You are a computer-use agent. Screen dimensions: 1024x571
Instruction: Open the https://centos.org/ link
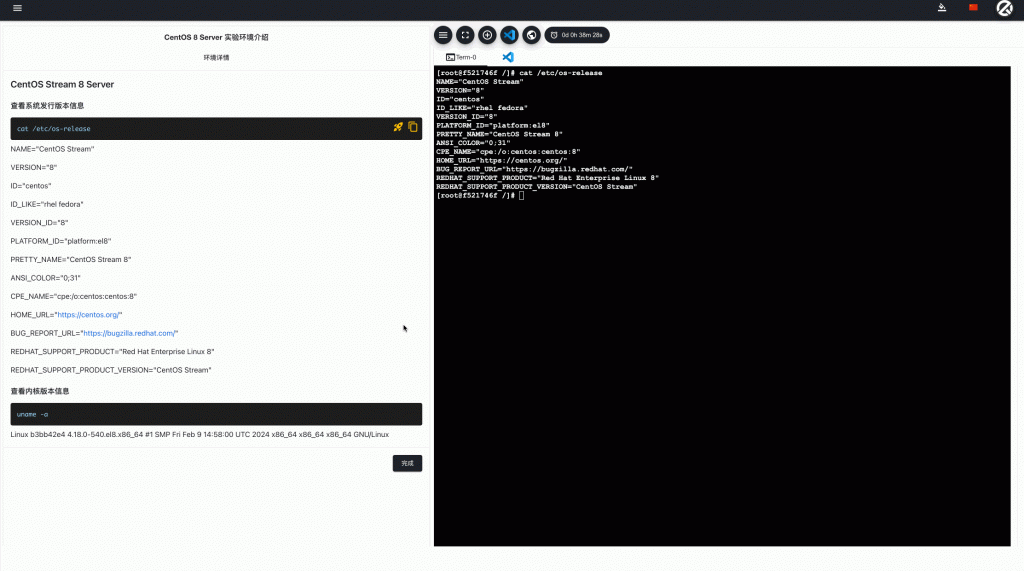[x=88, y=315]
